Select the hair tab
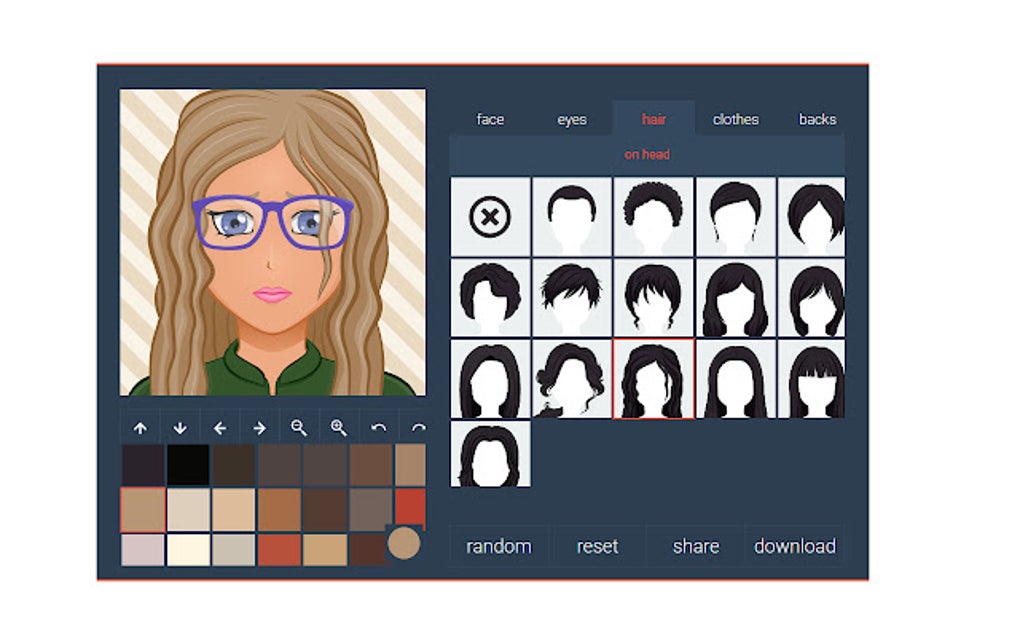The height and width of the screenshot is (638, 1020). pyautogui.click(x=654, y=119)
